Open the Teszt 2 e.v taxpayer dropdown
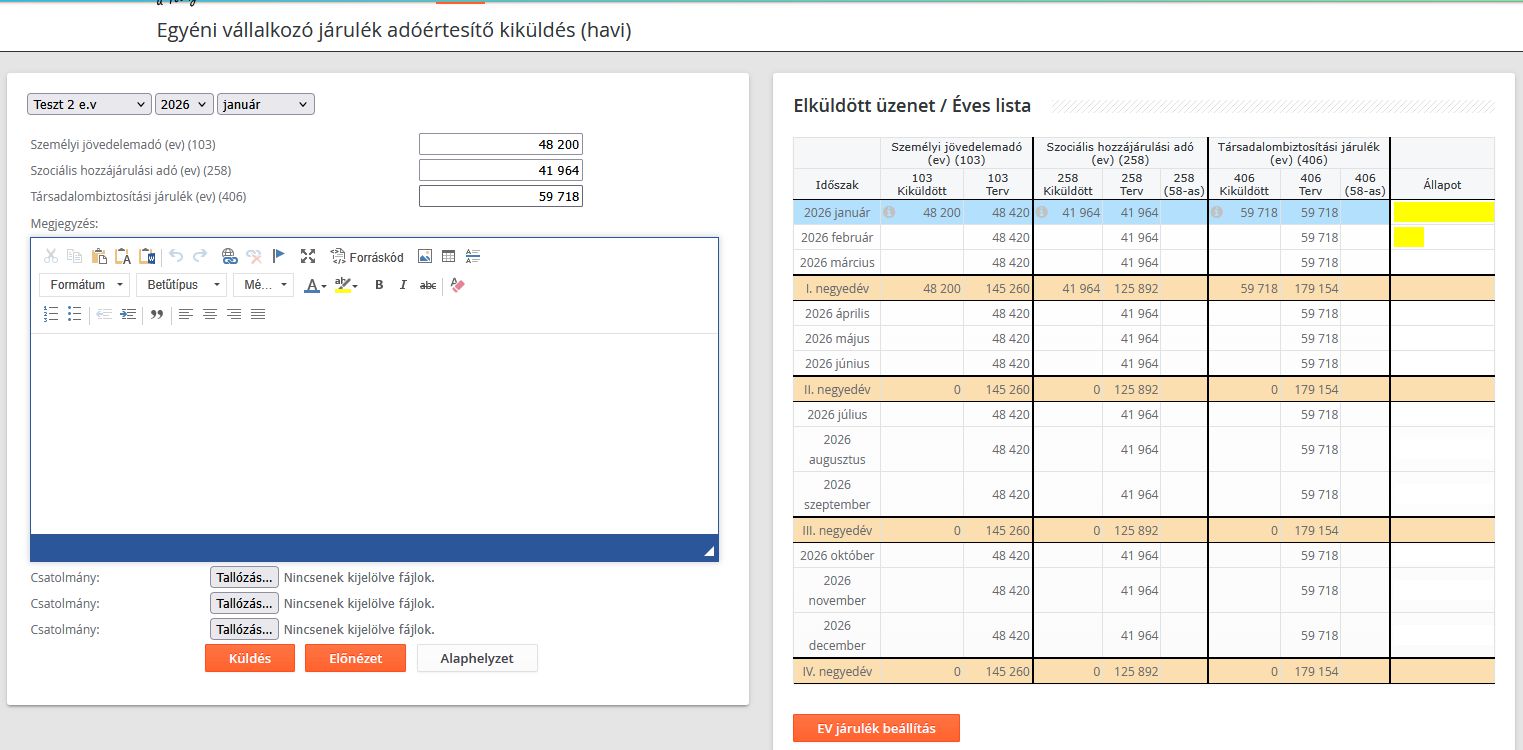The height and width of the screenshot is (750, 1523). [89, 104]
